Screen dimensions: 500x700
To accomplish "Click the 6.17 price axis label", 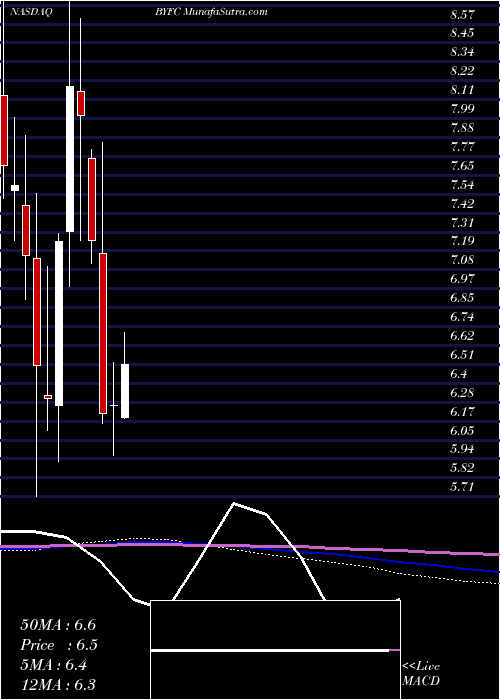I will [x=462, y=412].
